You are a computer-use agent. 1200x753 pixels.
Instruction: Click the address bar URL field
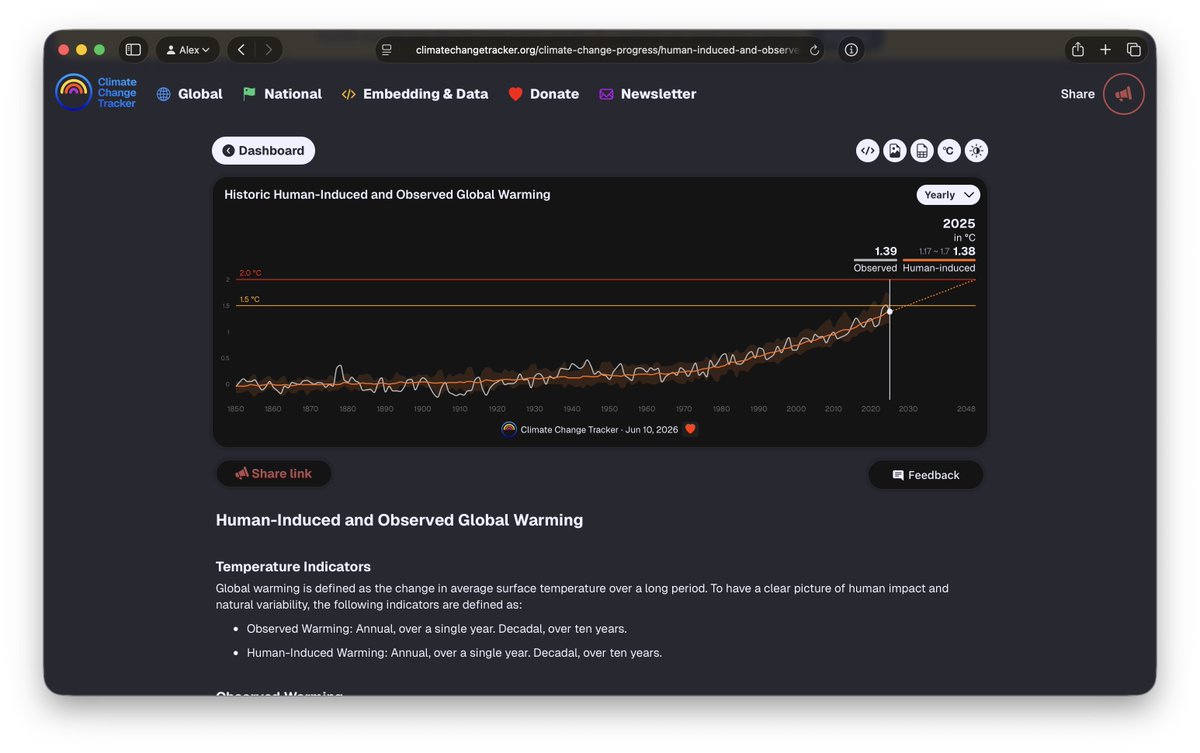click(606, 50)
